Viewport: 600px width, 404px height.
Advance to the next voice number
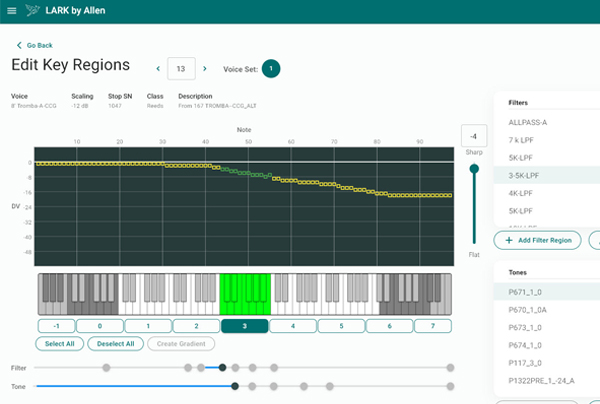[x=205, y=69]
